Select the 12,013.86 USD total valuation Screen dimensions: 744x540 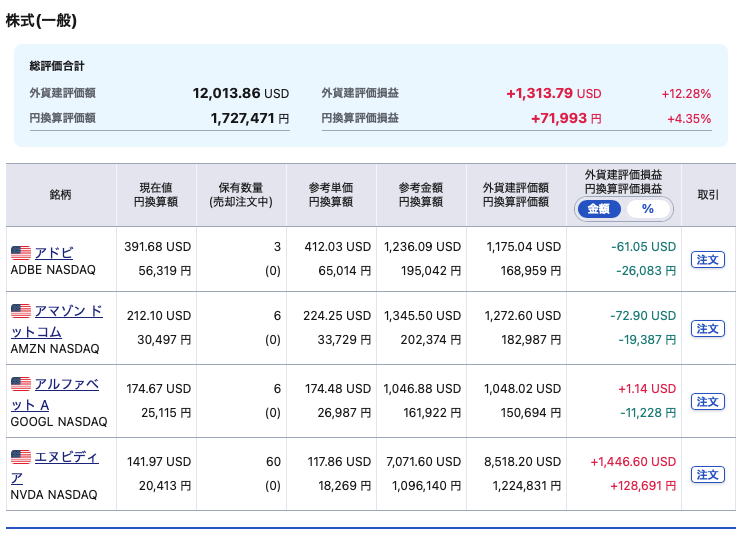(241, 93)
